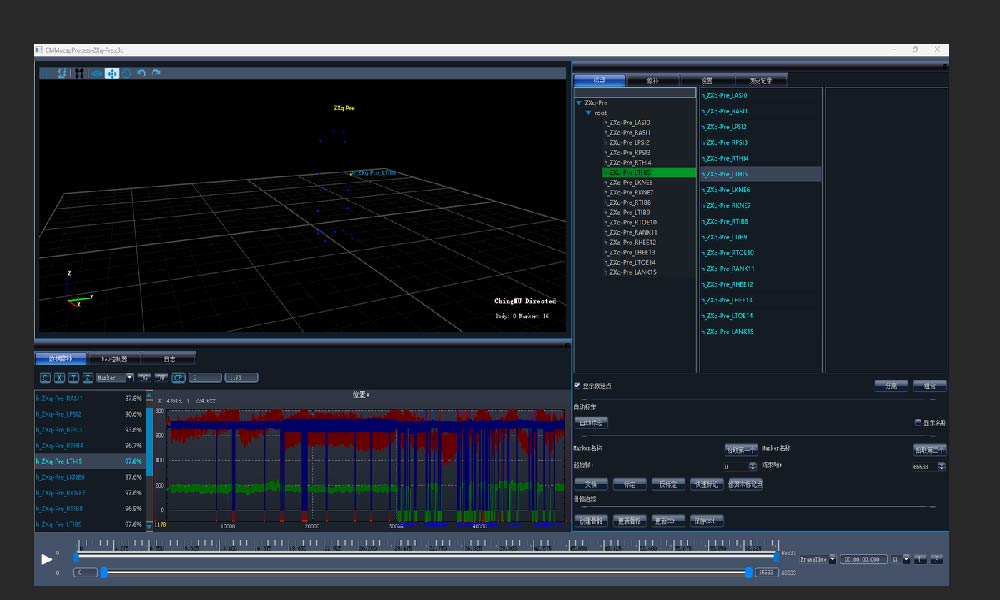Select the pan/move view tool icon
Screen dimensions: 1000x600
pyautogui.click(x=112, y=73)
